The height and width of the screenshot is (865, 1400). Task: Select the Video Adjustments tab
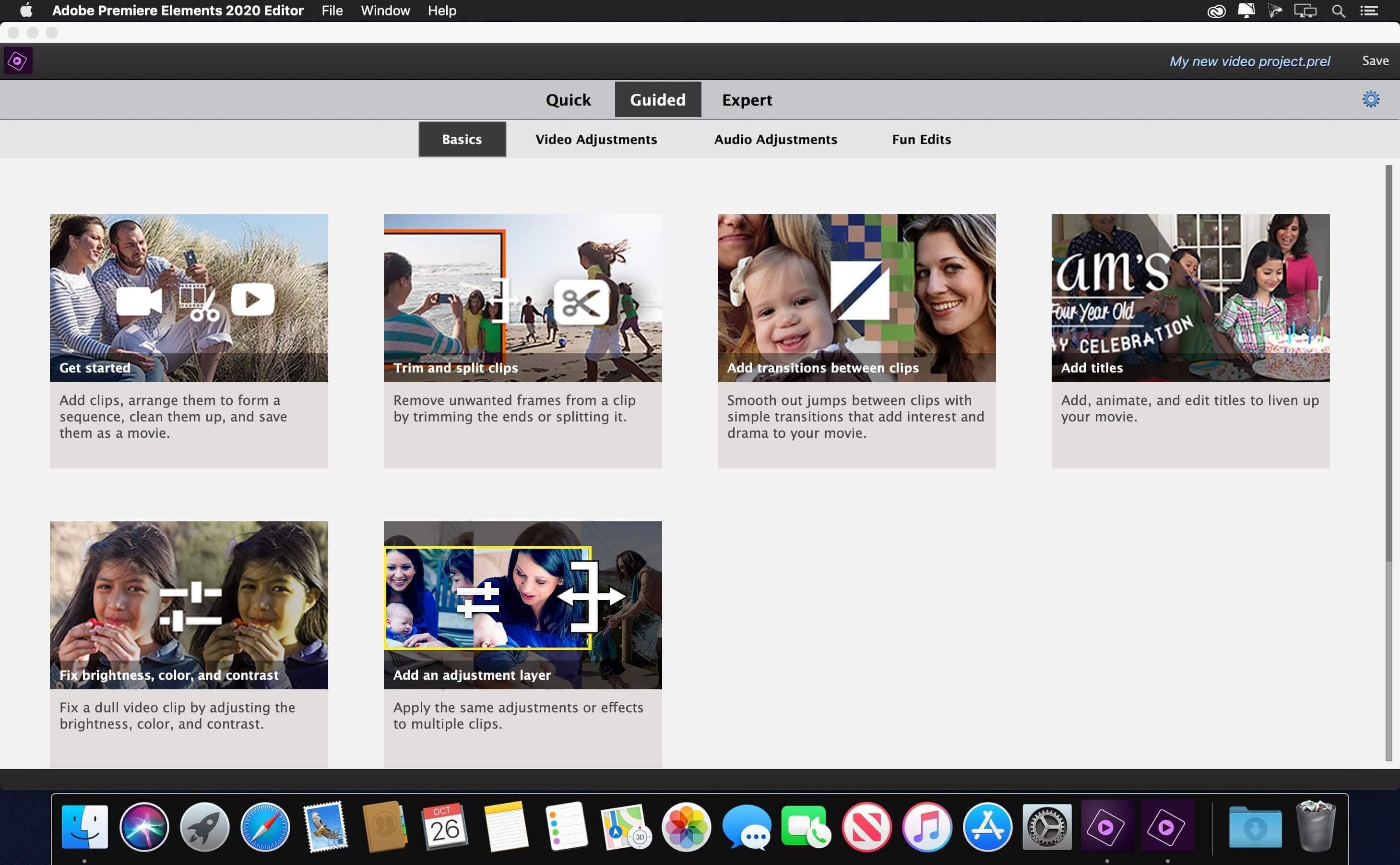point(596,139)
